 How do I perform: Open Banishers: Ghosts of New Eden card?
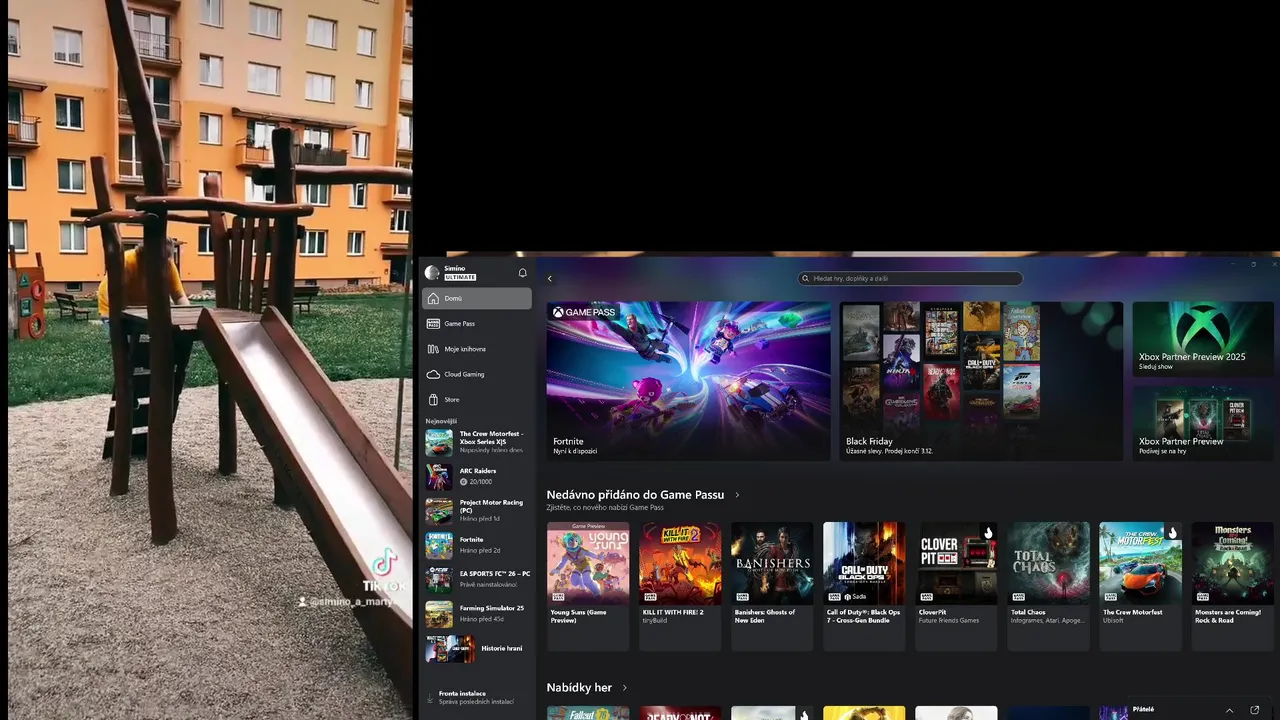tap(772, 586)
